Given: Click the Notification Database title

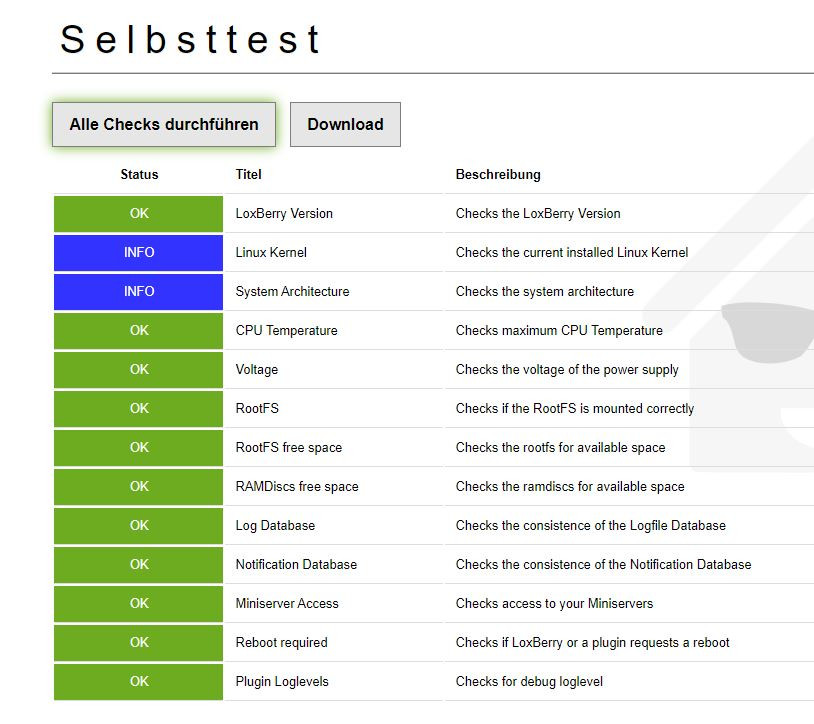Looking at the screenshot, I should (296, 565).
